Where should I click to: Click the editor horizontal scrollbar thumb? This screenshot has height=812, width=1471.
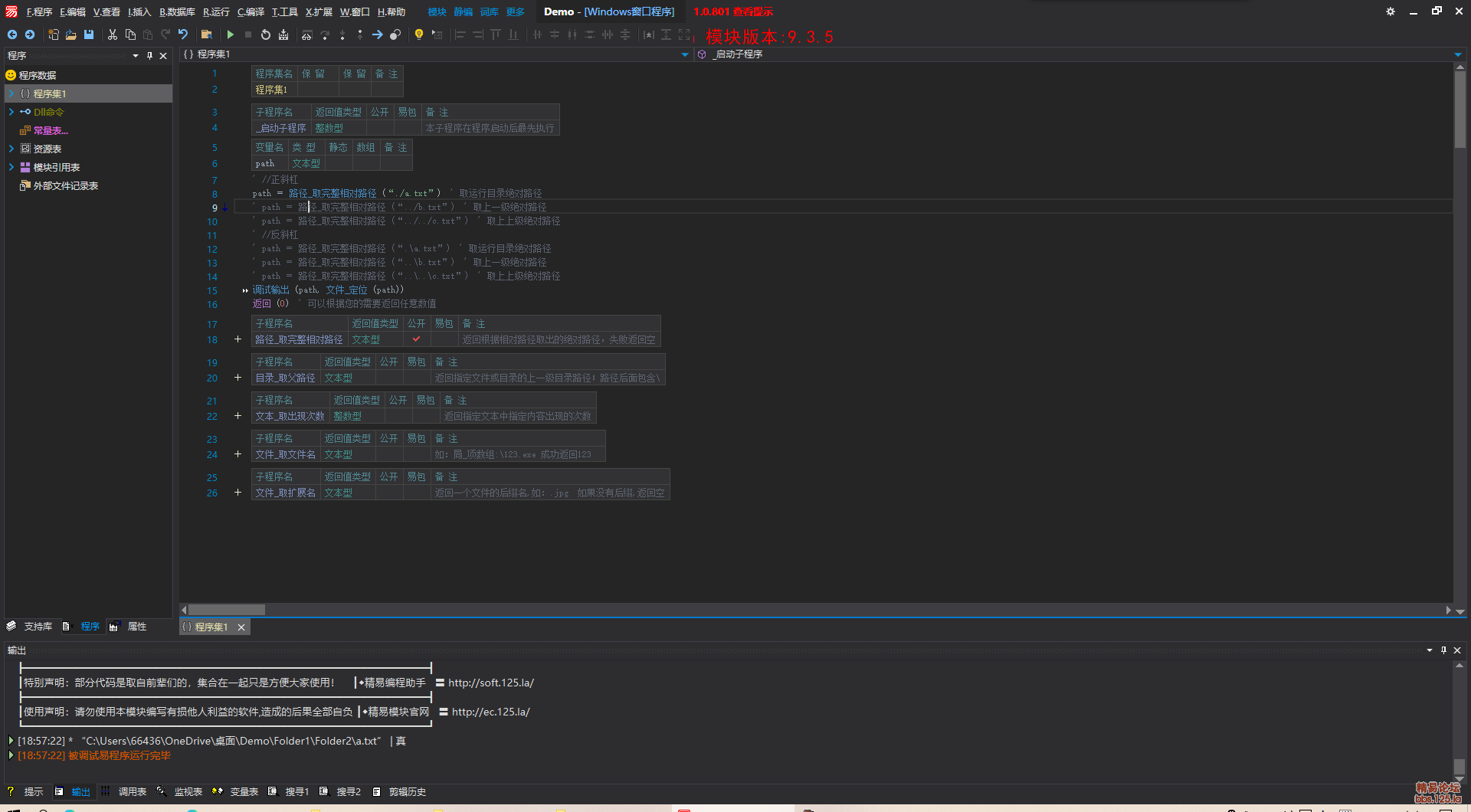pyautogui.click(x=227, y=610)
